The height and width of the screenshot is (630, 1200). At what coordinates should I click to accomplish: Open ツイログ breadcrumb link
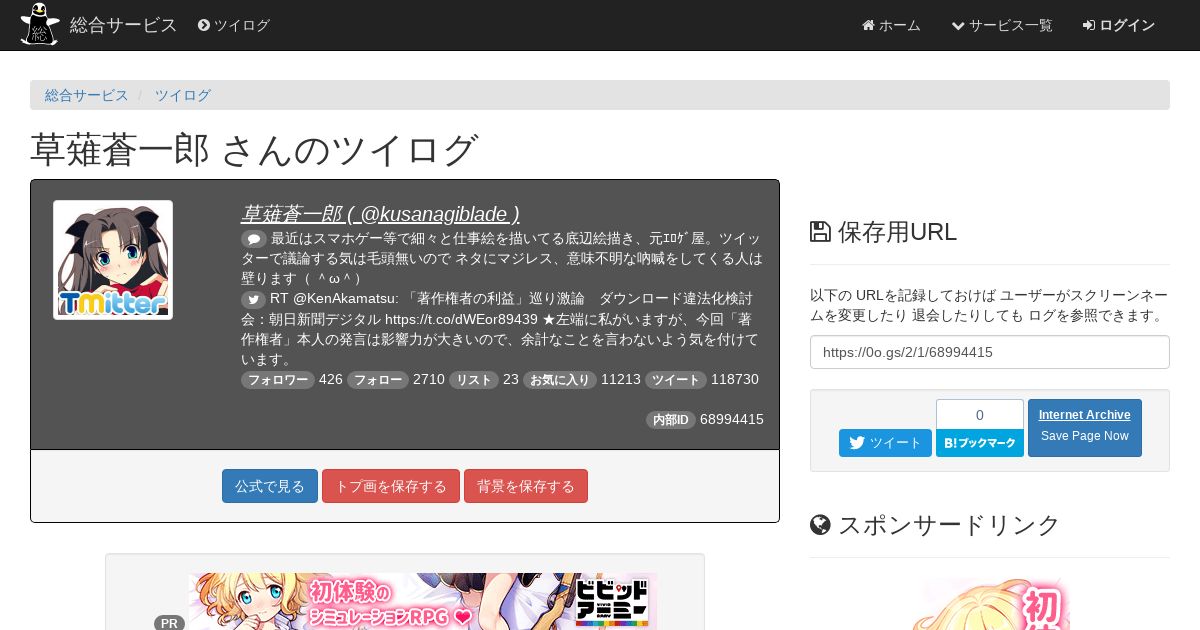click(182, 95)
